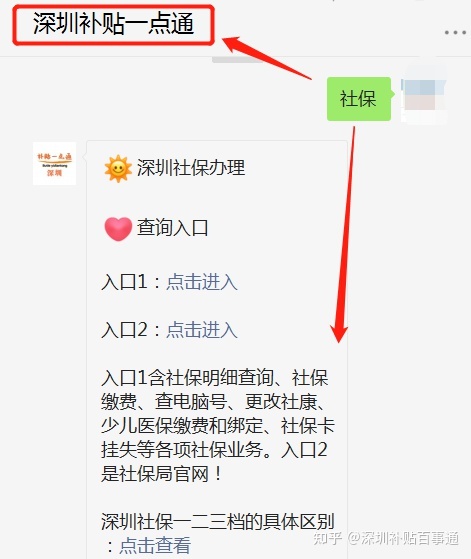Click the 深圳社保一二三档的具体区别 text
The width and height of the screenshot is (471, 559).
pos(217,522)
